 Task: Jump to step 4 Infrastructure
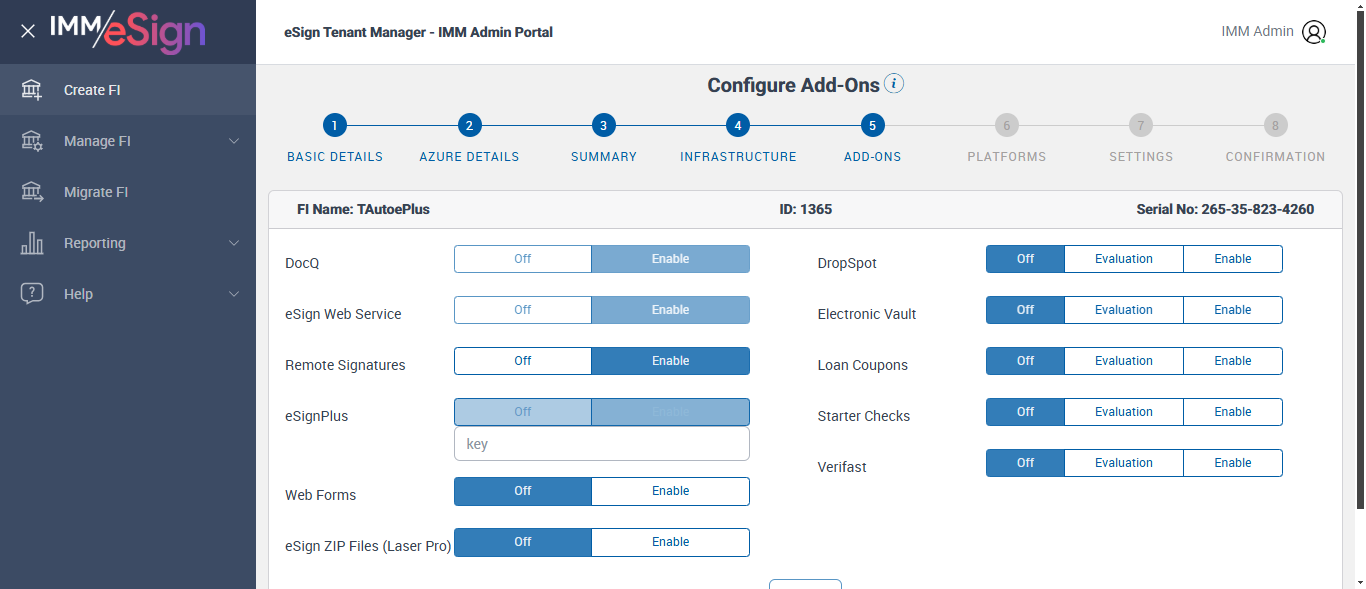[738, 126]
